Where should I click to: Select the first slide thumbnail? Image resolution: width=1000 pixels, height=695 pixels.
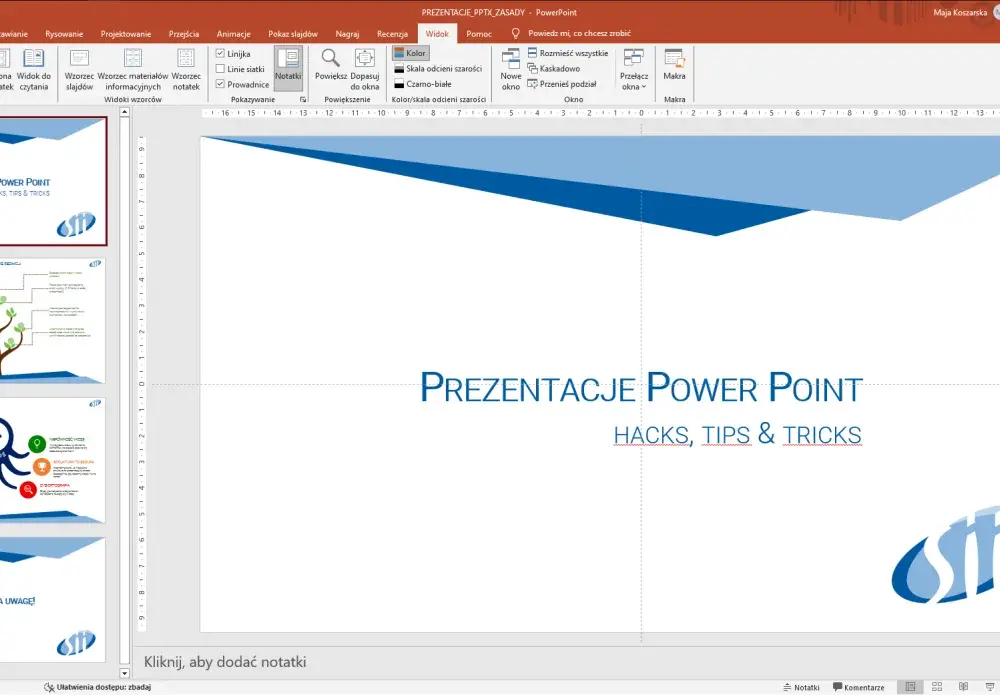[x=52, y=181]
